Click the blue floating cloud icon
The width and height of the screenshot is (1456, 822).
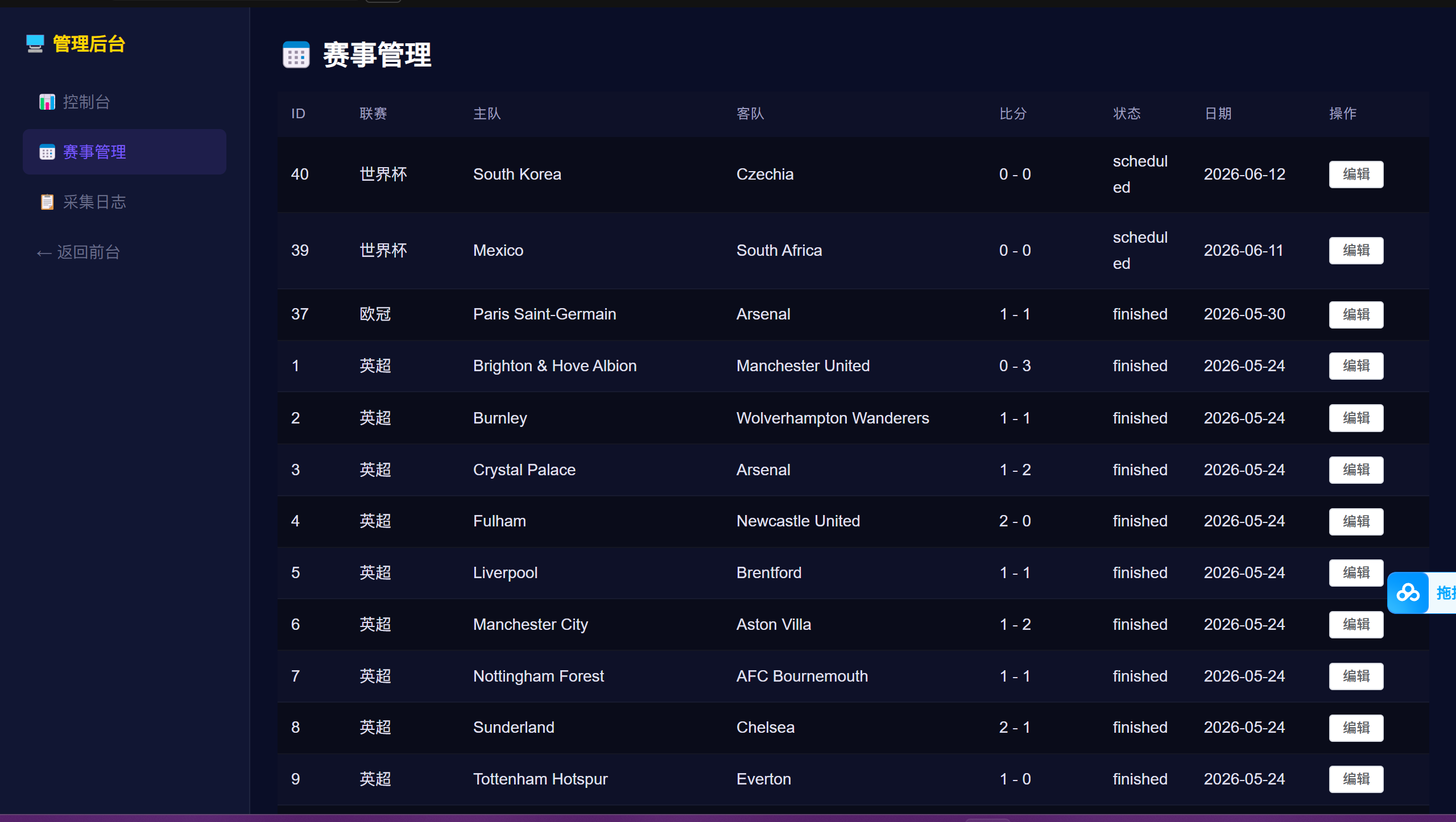pos(1408,593)
